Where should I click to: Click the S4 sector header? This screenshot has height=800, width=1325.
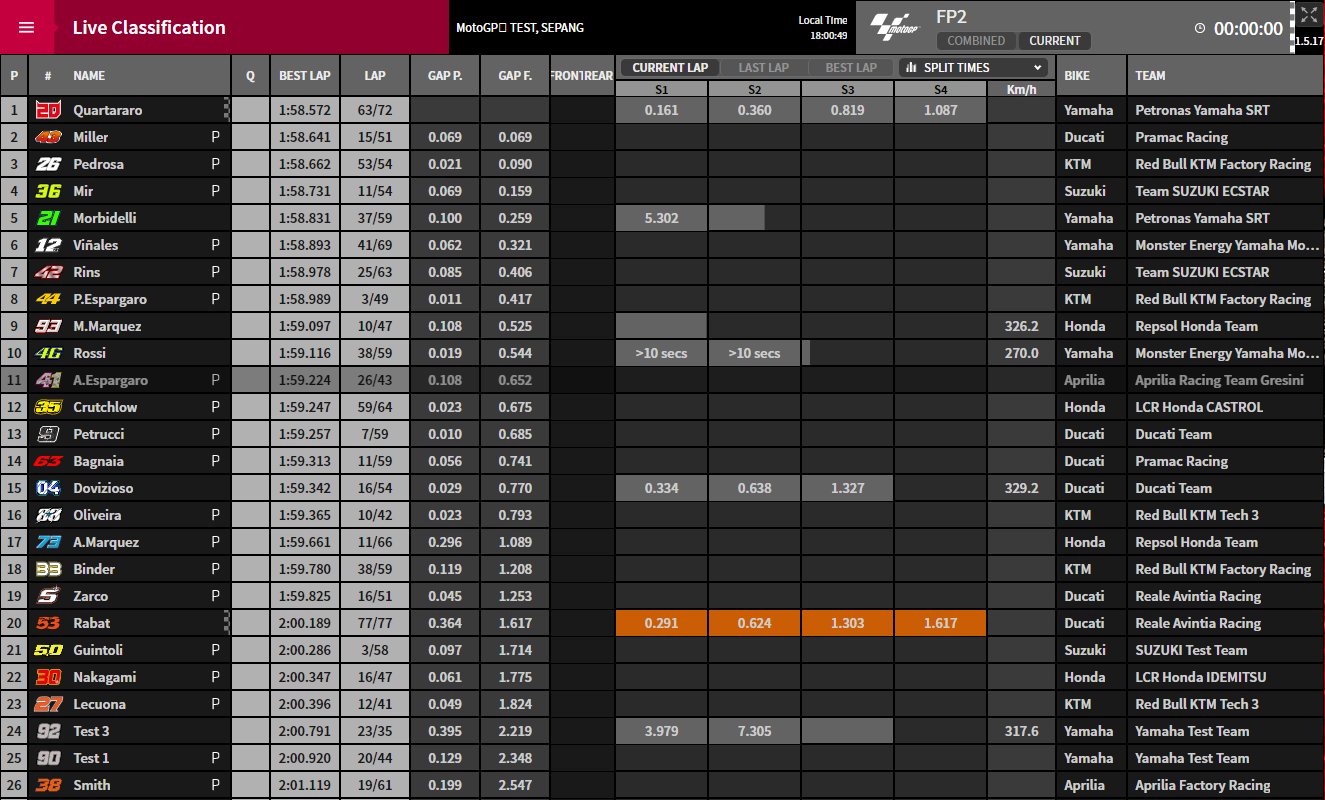coord(940,89)
